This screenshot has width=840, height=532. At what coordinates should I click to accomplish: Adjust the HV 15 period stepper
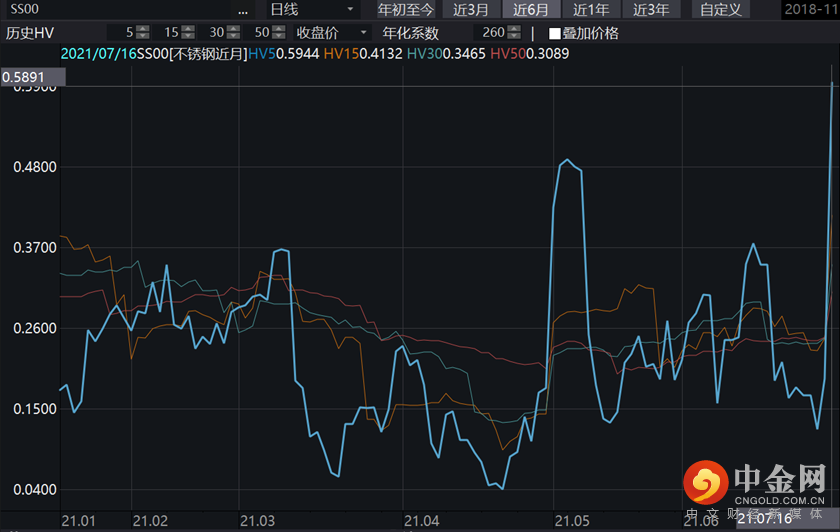187,33
